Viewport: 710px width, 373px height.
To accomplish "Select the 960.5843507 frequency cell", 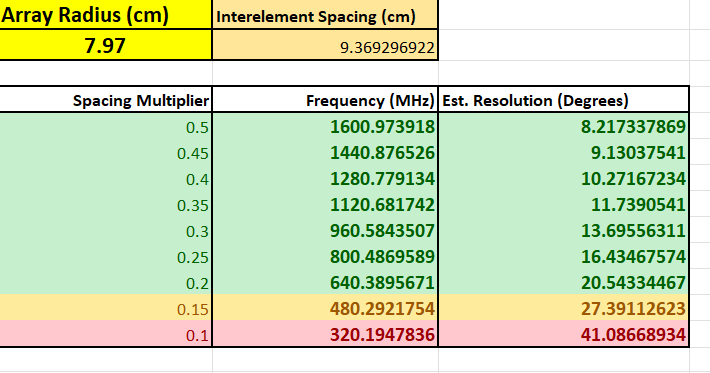I will [x=325, y=230].
